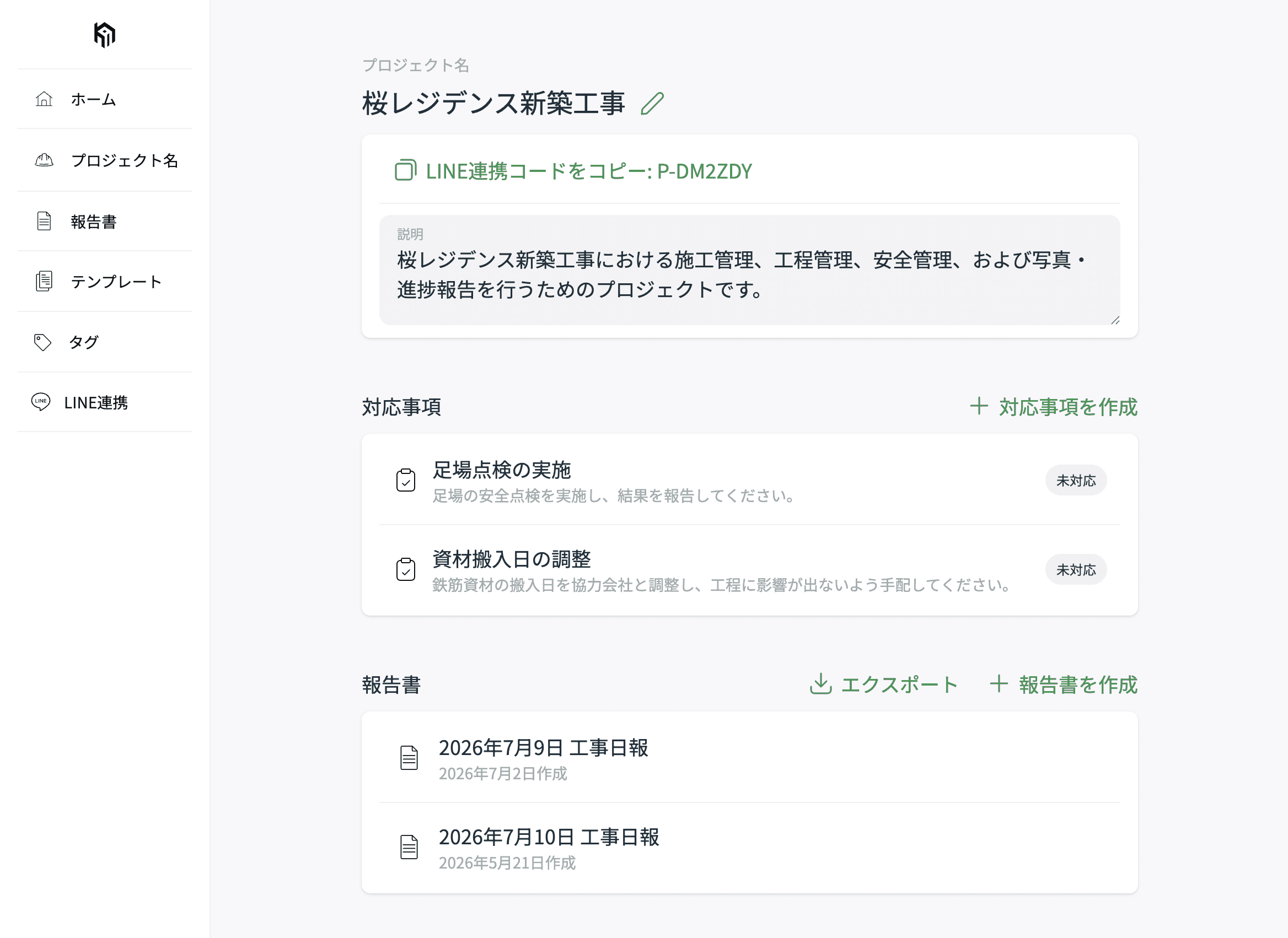Click the エクスポート button
This screenshot has width=1288, height=938.
[x=884, y=684]
